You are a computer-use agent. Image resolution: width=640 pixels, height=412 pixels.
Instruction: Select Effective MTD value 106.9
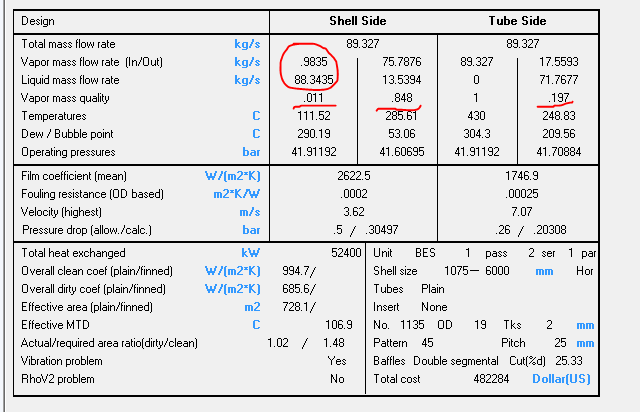[339, 326]
